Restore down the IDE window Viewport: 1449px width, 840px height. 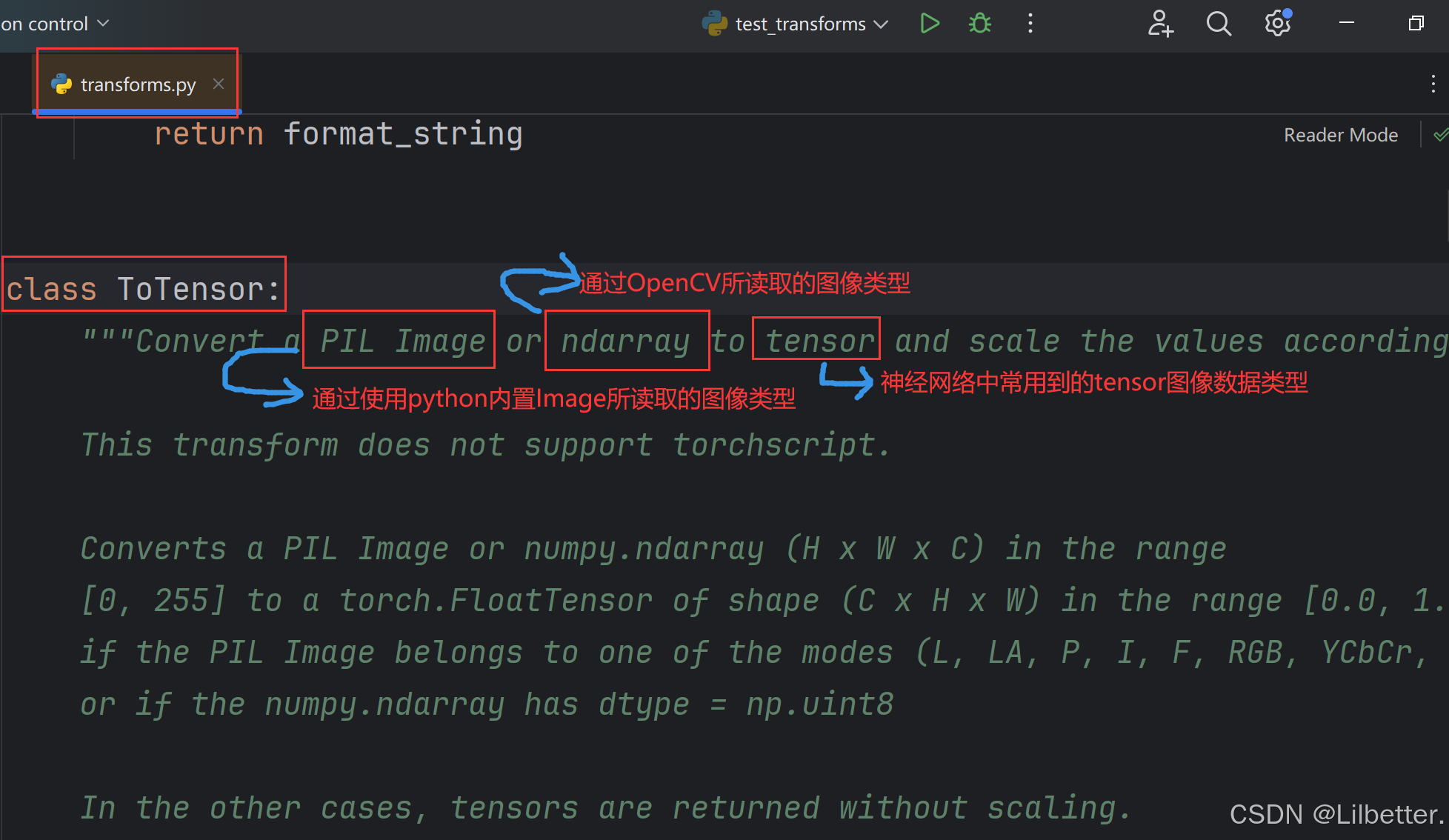tap(1416, 24)
